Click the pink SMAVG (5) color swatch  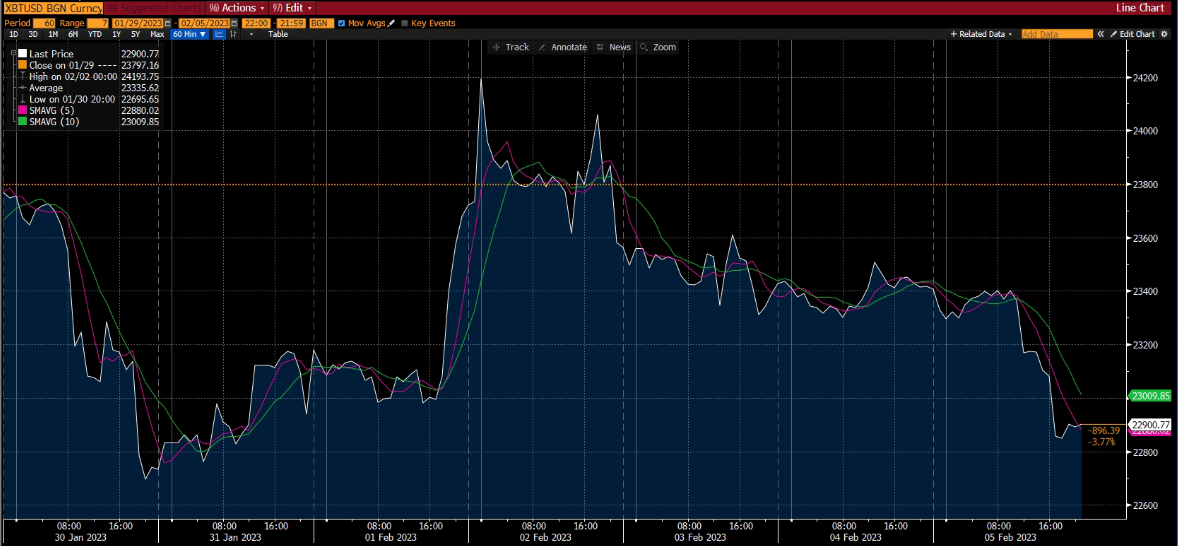[21, 110]
